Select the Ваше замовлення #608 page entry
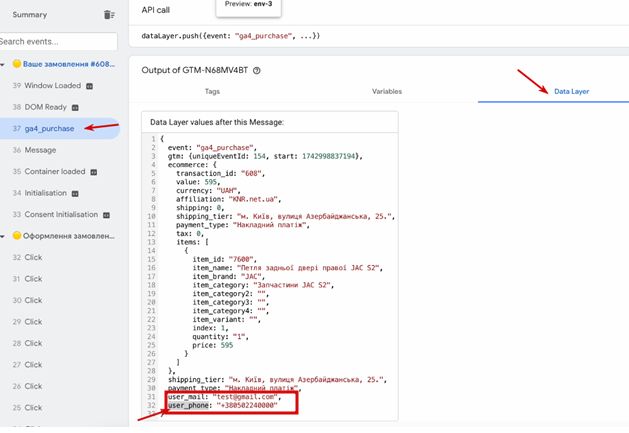The image size is (629, 433). point(69,64)
